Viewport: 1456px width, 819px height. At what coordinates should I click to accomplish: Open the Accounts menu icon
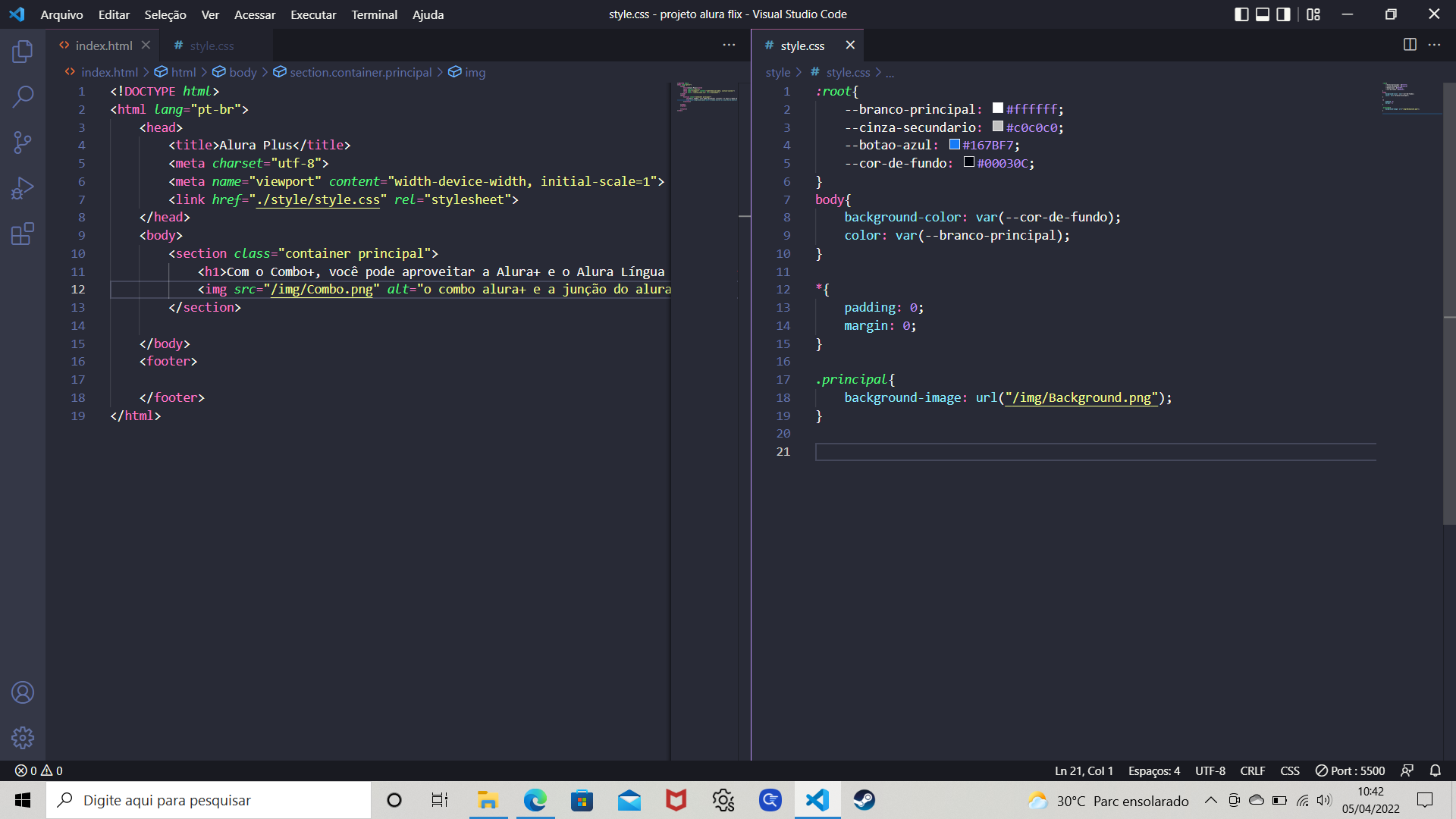[23, 692]
